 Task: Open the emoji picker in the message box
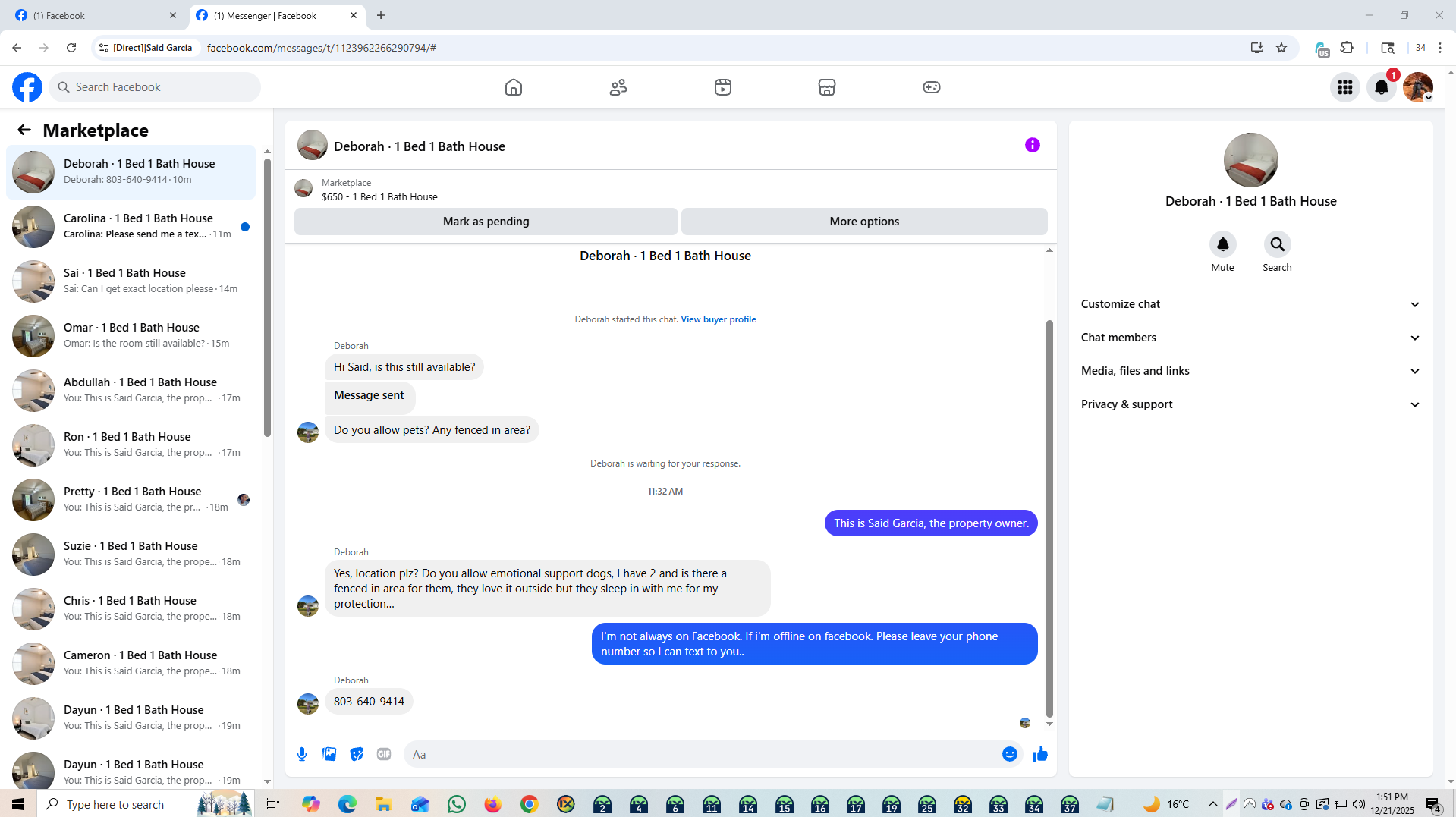coord(1010,754)
